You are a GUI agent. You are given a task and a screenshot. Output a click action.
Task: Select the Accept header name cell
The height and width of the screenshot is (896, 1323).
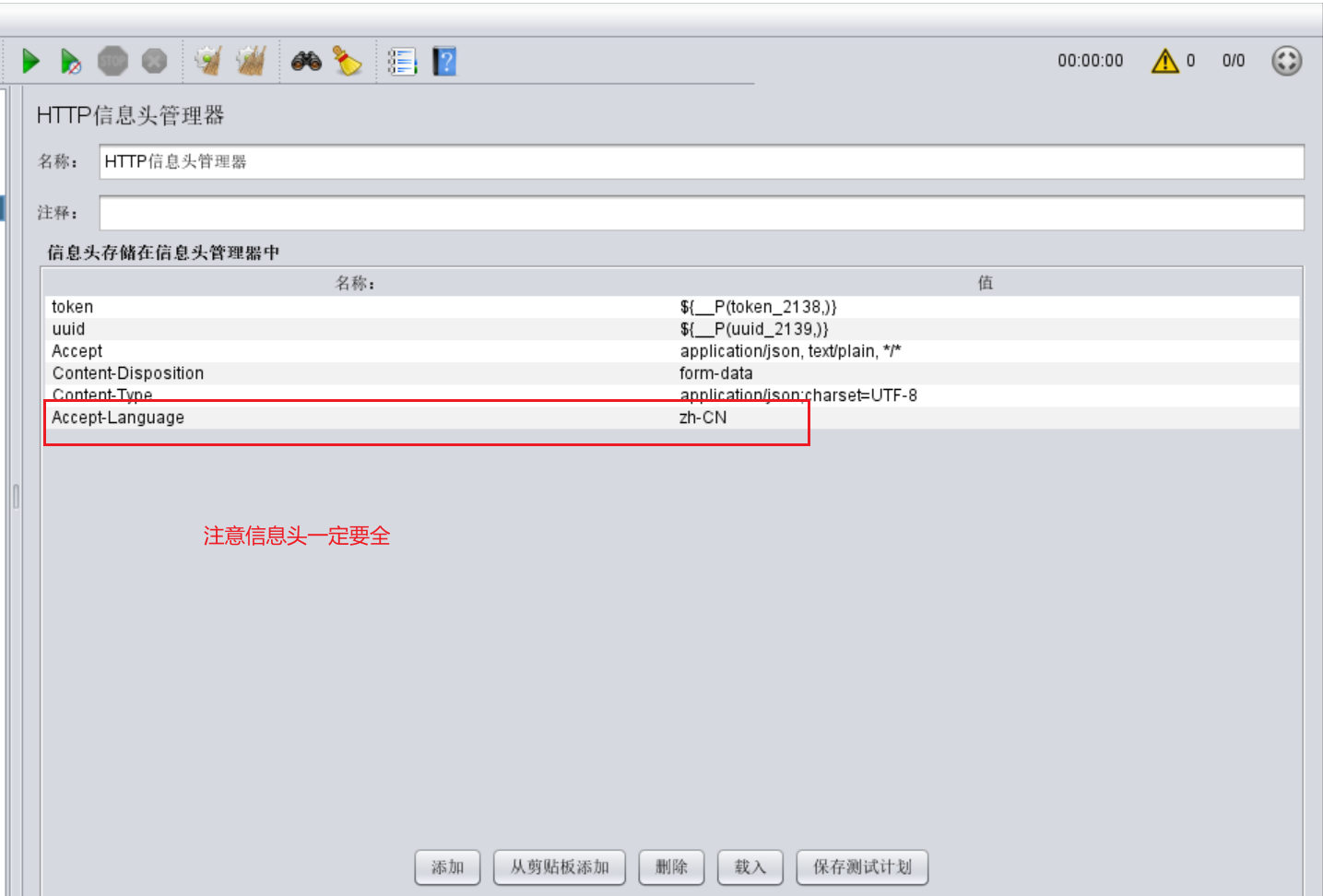(360, 351)
